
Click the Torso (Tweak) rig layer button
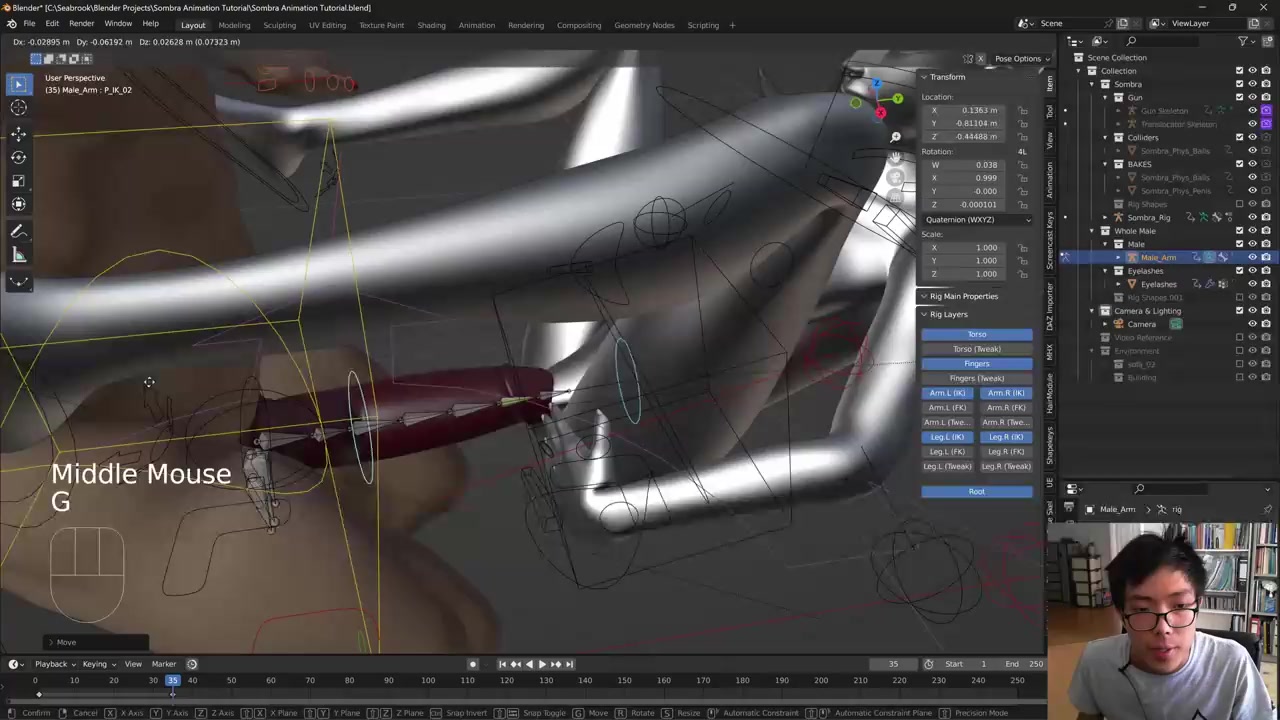click(x=976, y=349)
